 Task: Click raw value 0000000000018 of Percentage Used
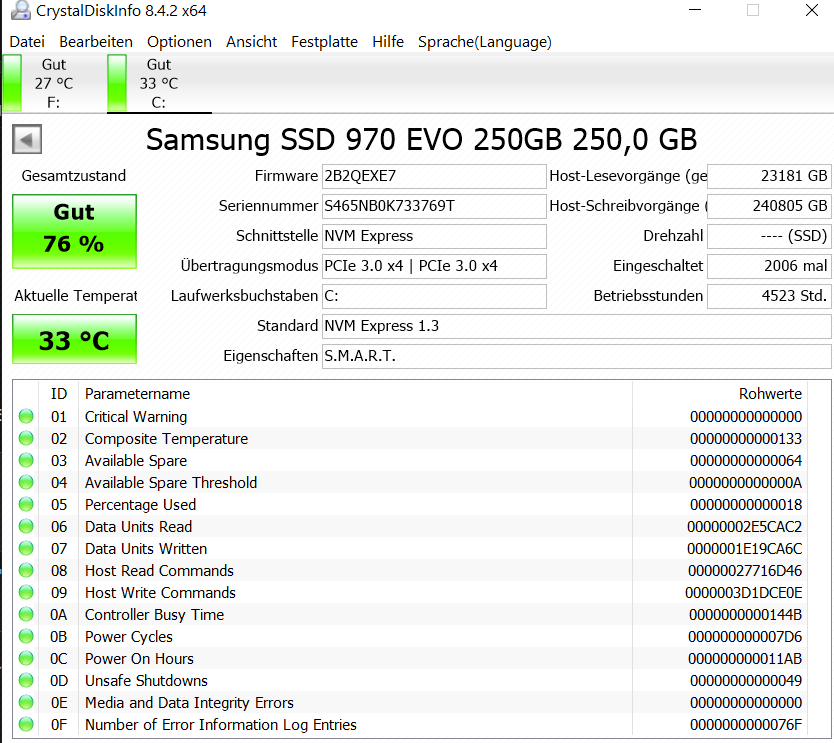(x=746, y=504)
